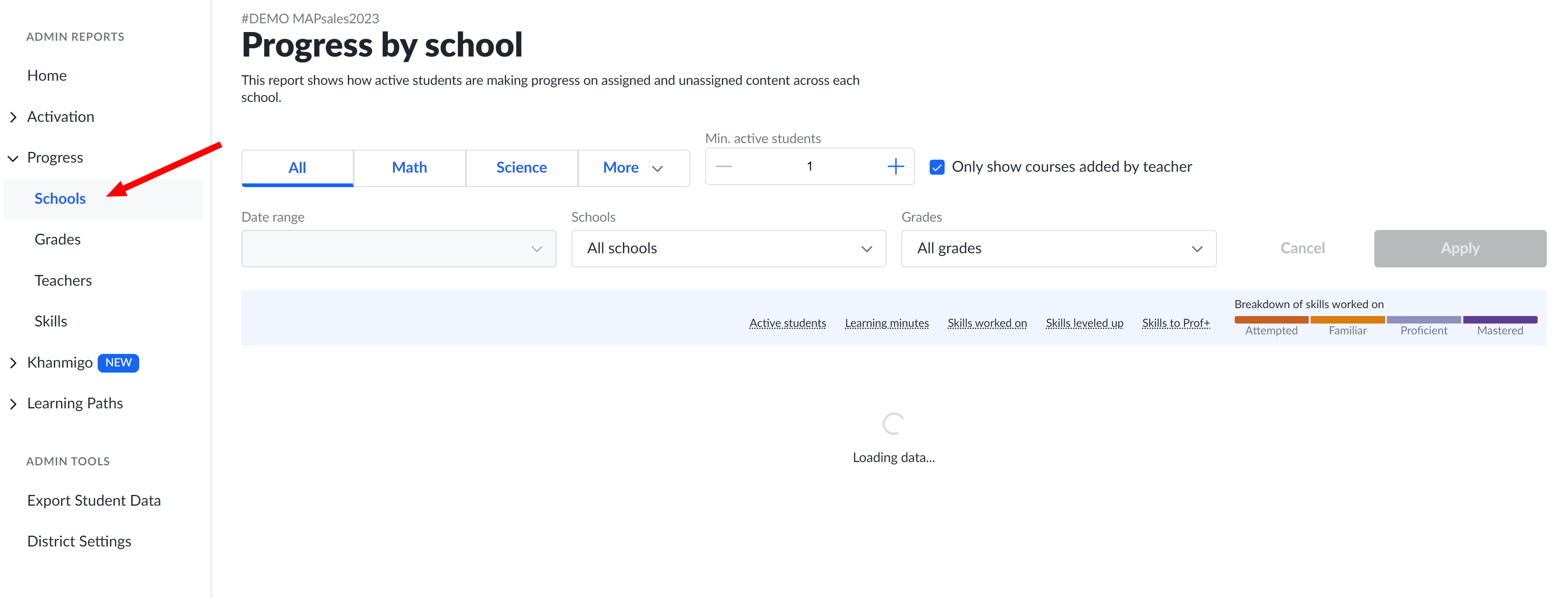The image size is (1568, 598).
Task: Click the '#DEMO MAPsales2023' district label
Action: click(x=310, y=19)
